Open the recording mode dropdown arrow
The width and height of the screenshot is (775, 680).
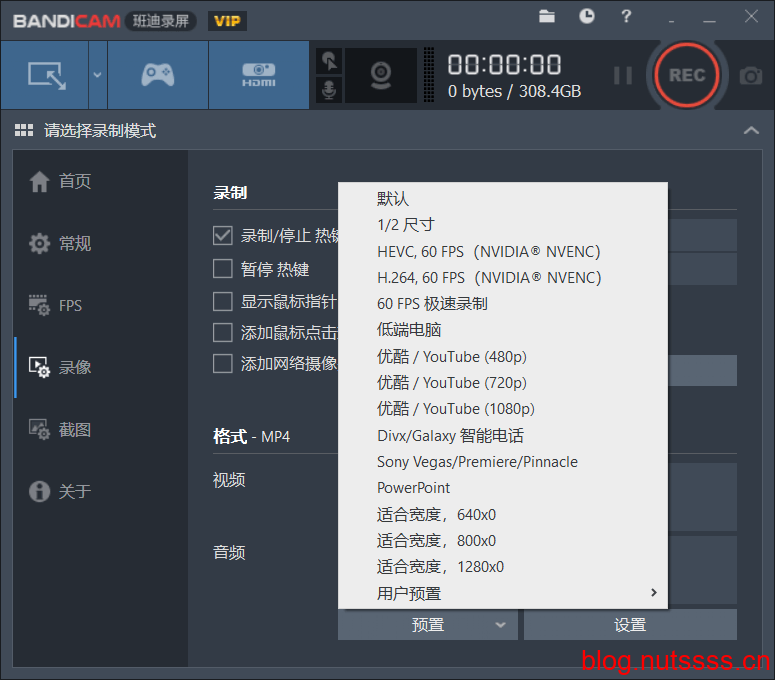click(97, 75)
